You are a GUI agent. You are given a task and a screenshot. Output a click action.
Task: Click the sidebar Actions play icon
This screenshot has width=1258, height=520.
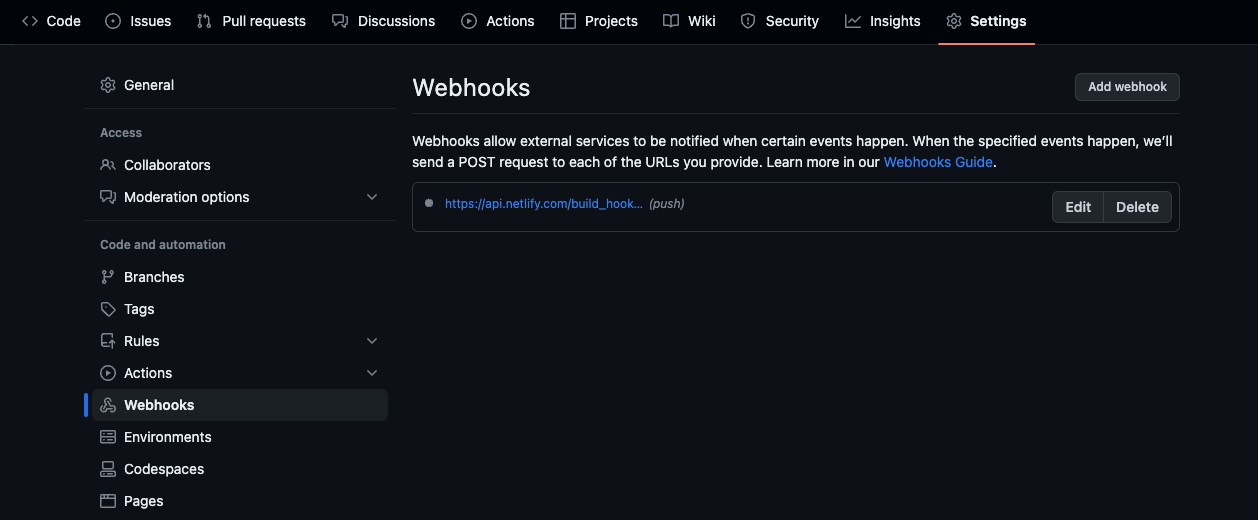[108, 373]
